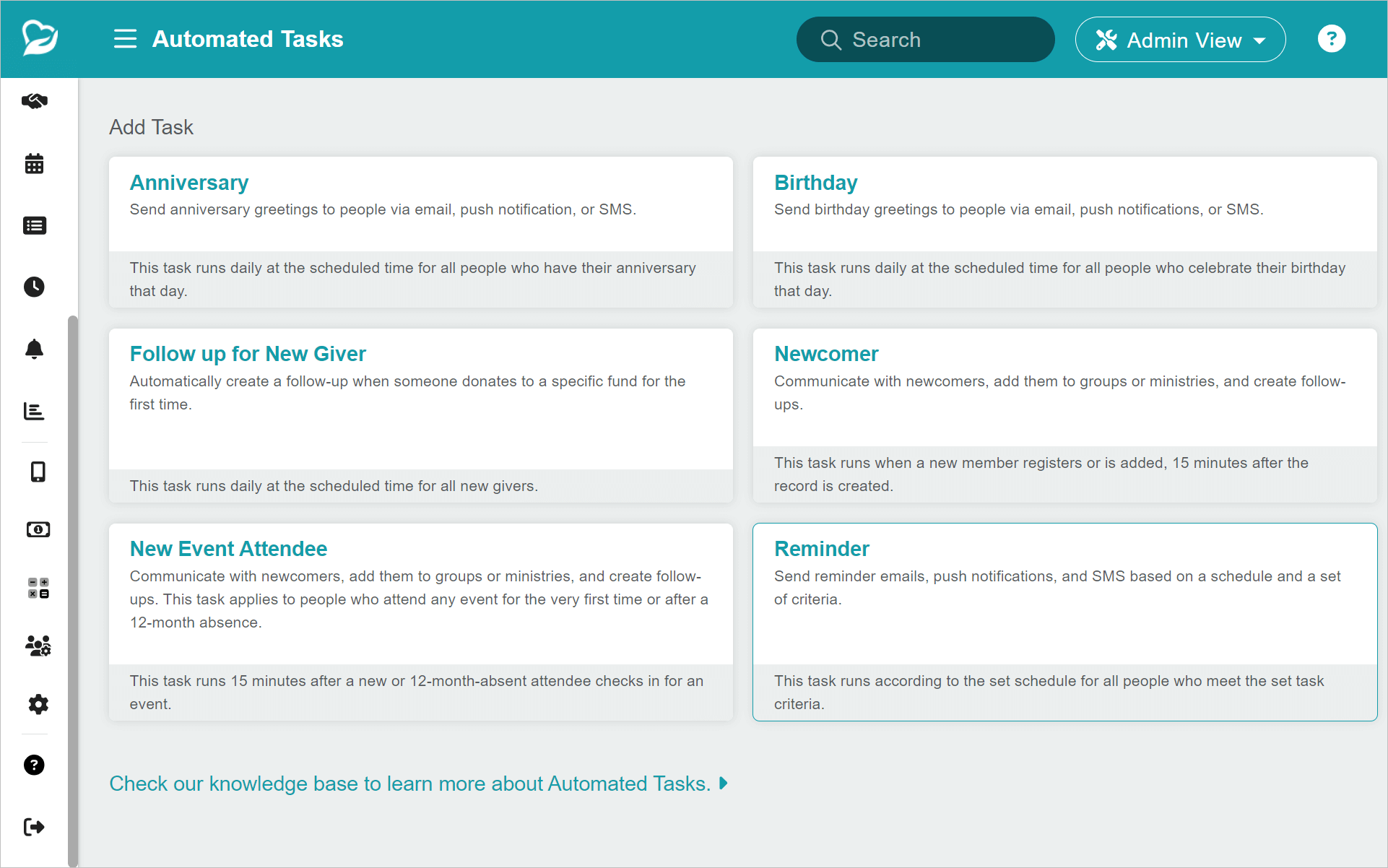Open the sidebar help question mark icon
This screenshot has height=868, width=1388.
coord(35,765)
